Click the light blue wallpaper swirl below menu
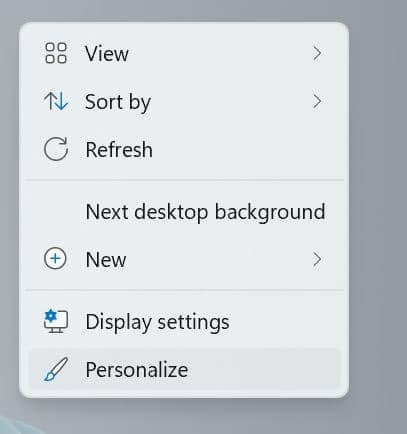Viewport: 407px width, 434px height. [x=17, y=425]
